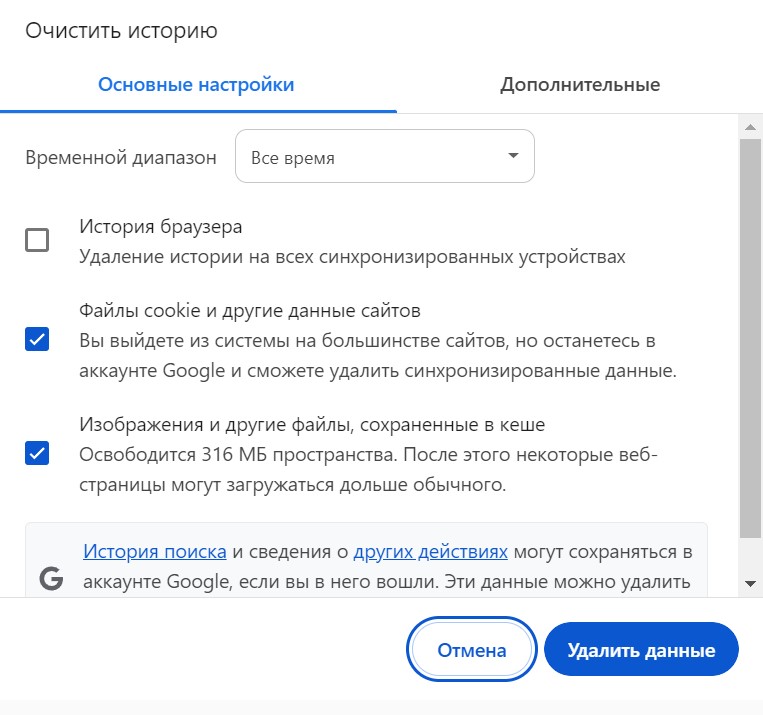The height and width of the screenshot is (715, 763).
Task: Click the vertical scrollbar thumb
Action: point(750,340)
